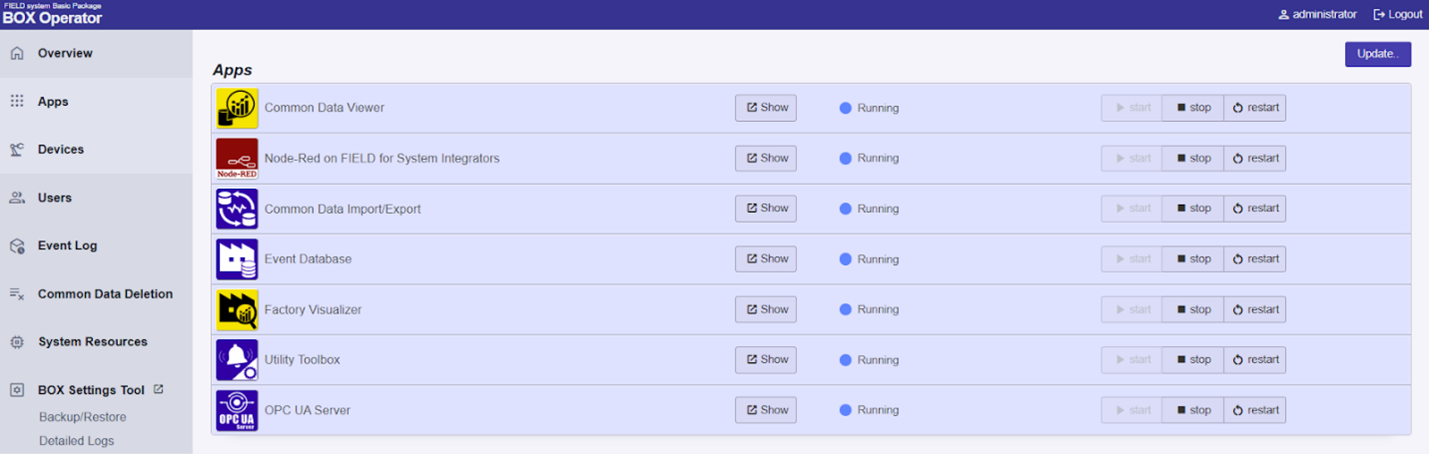Click the Update.. button
1429x454 pixels.
click(1378, 54)
